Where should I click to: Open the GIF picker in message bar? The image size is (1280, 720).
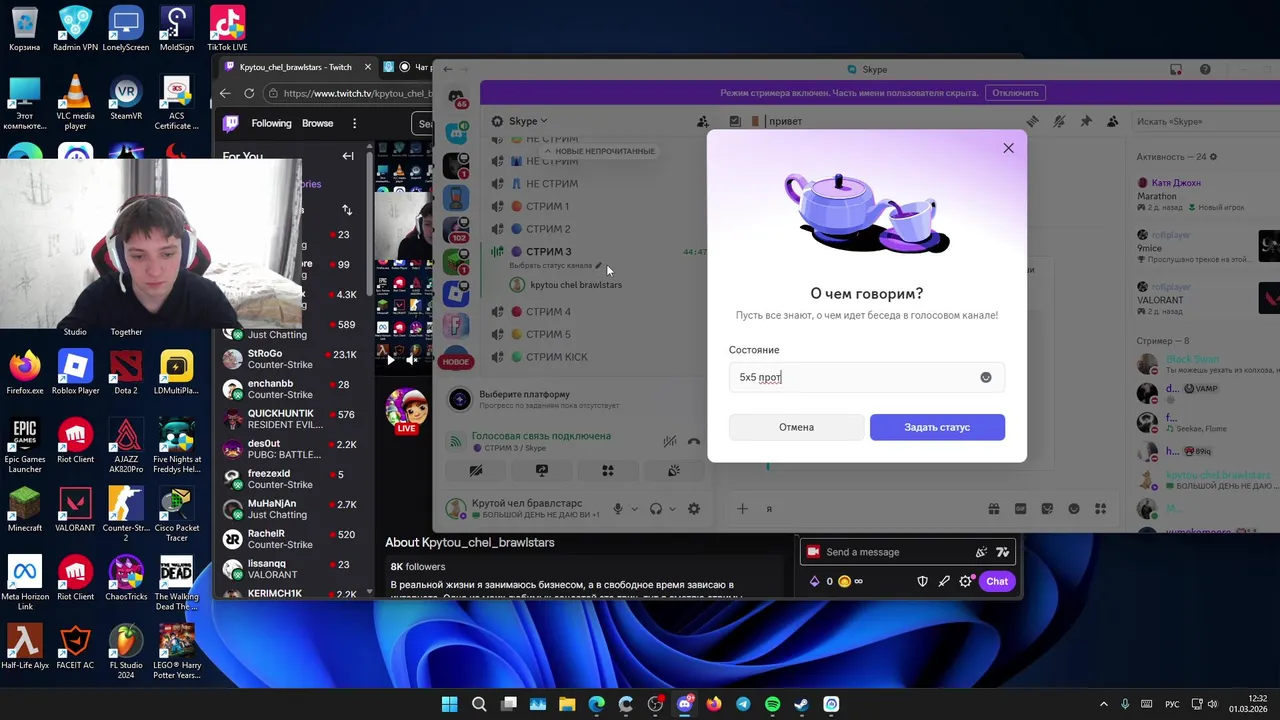tap(1021, 509)
